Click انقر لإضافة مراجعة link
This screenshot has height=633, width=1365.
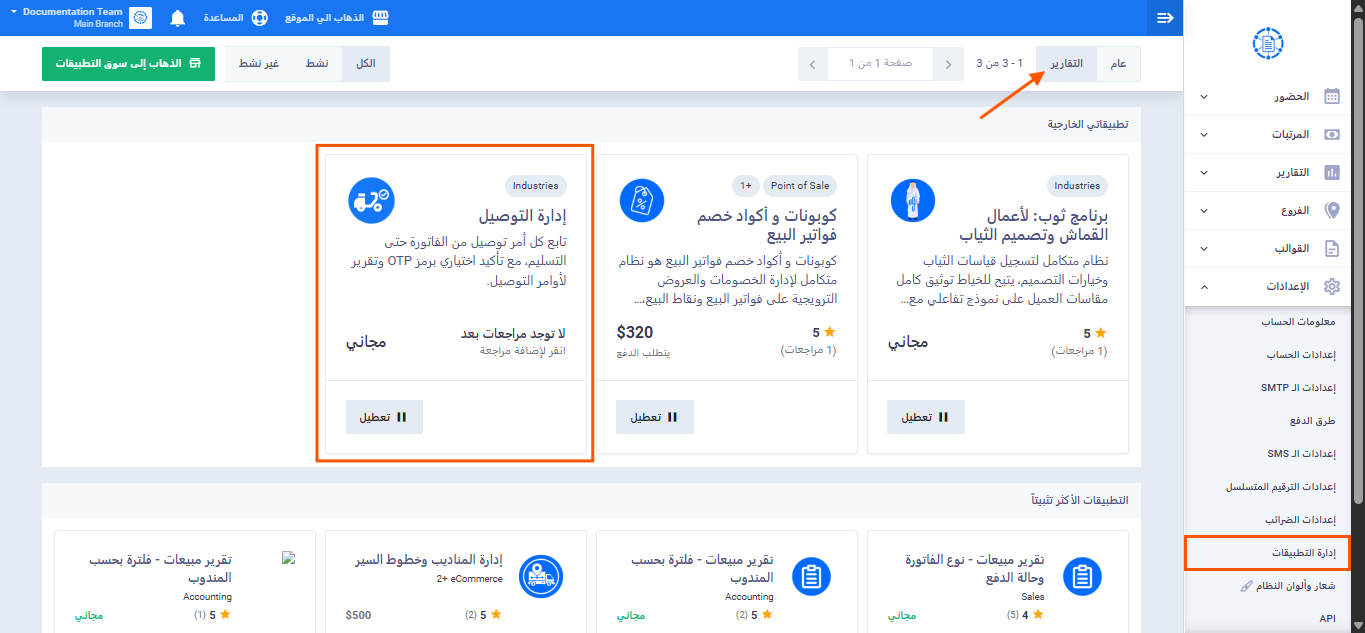523,352
